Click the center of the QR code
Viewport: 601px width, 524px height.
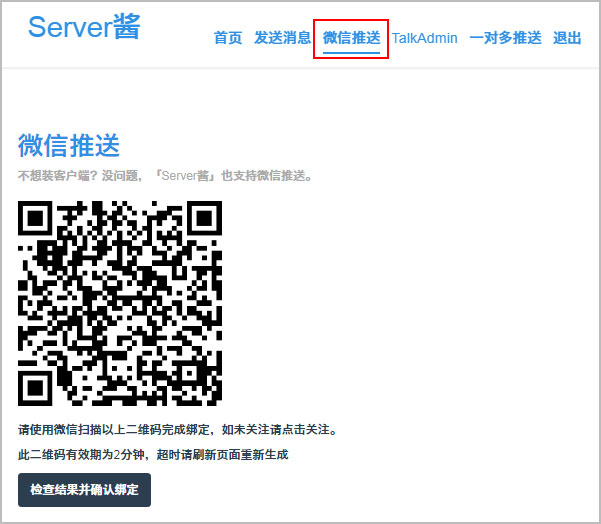pyautogui.click(x=120, y=304)
